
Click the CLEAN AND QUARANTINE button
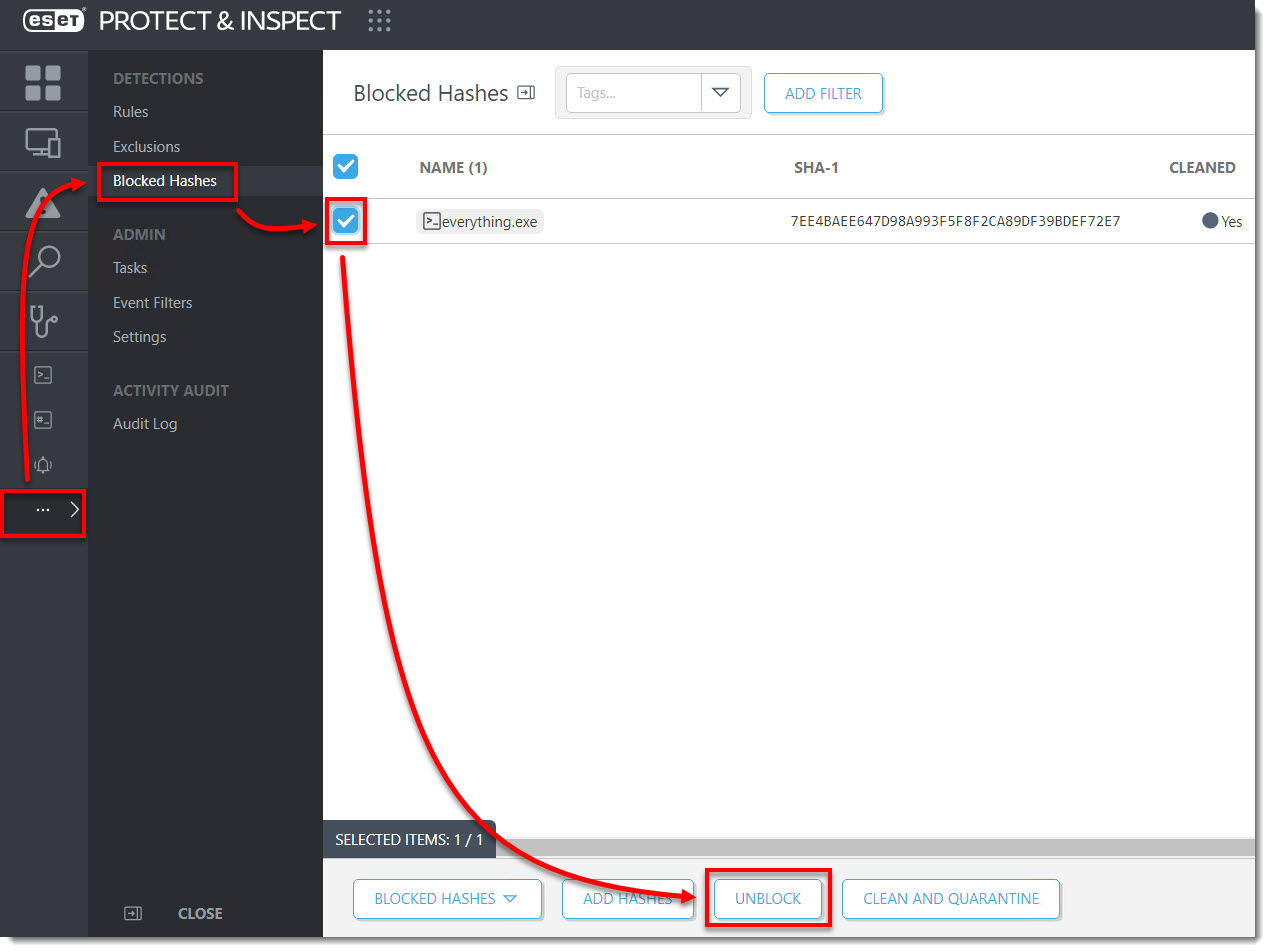pyautogui.click(x=951, y=898)
